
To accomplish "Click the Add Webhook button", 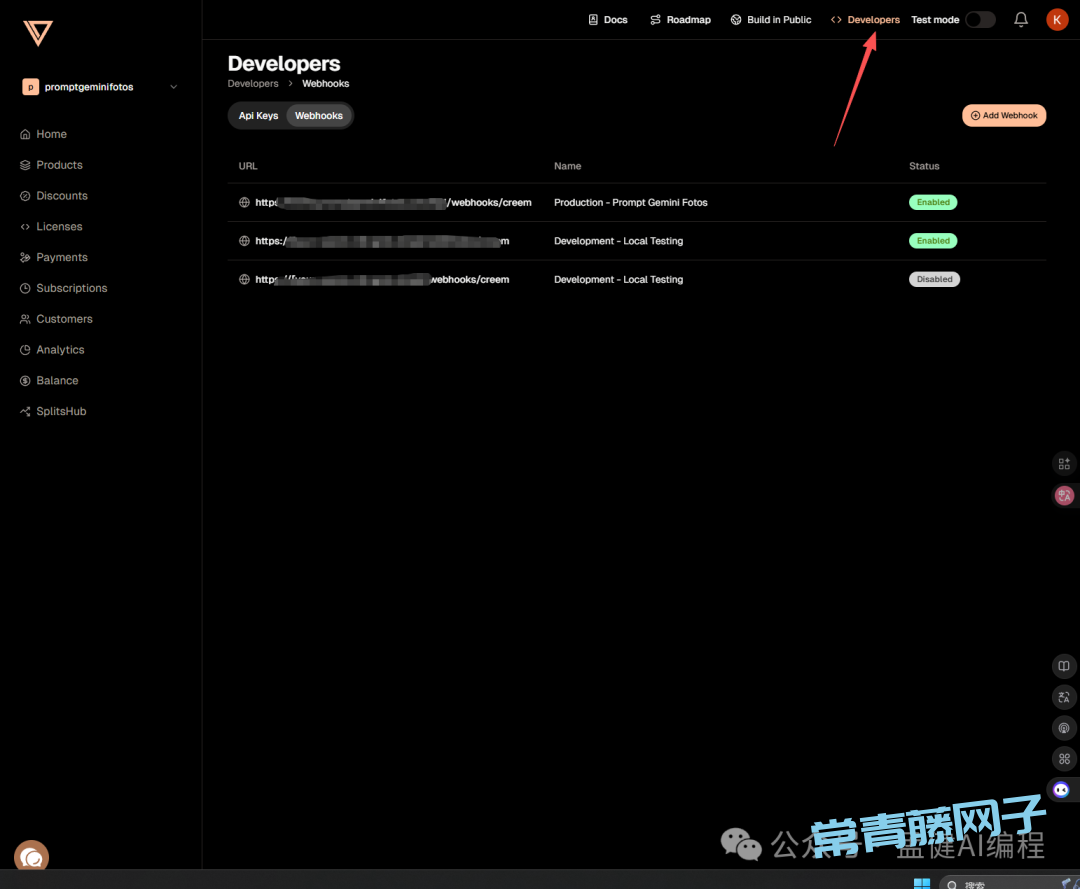I will click(1004, 116).
